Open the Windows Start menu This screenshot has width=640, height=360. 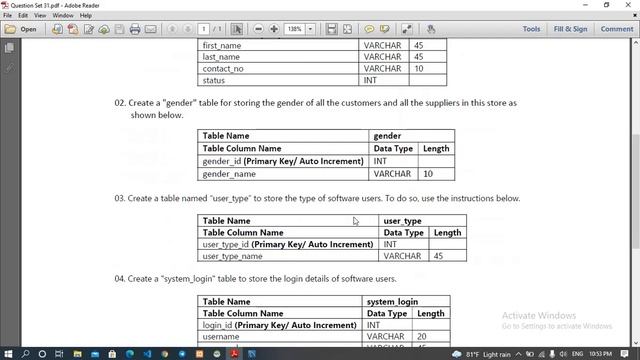[x=8, y=354]
